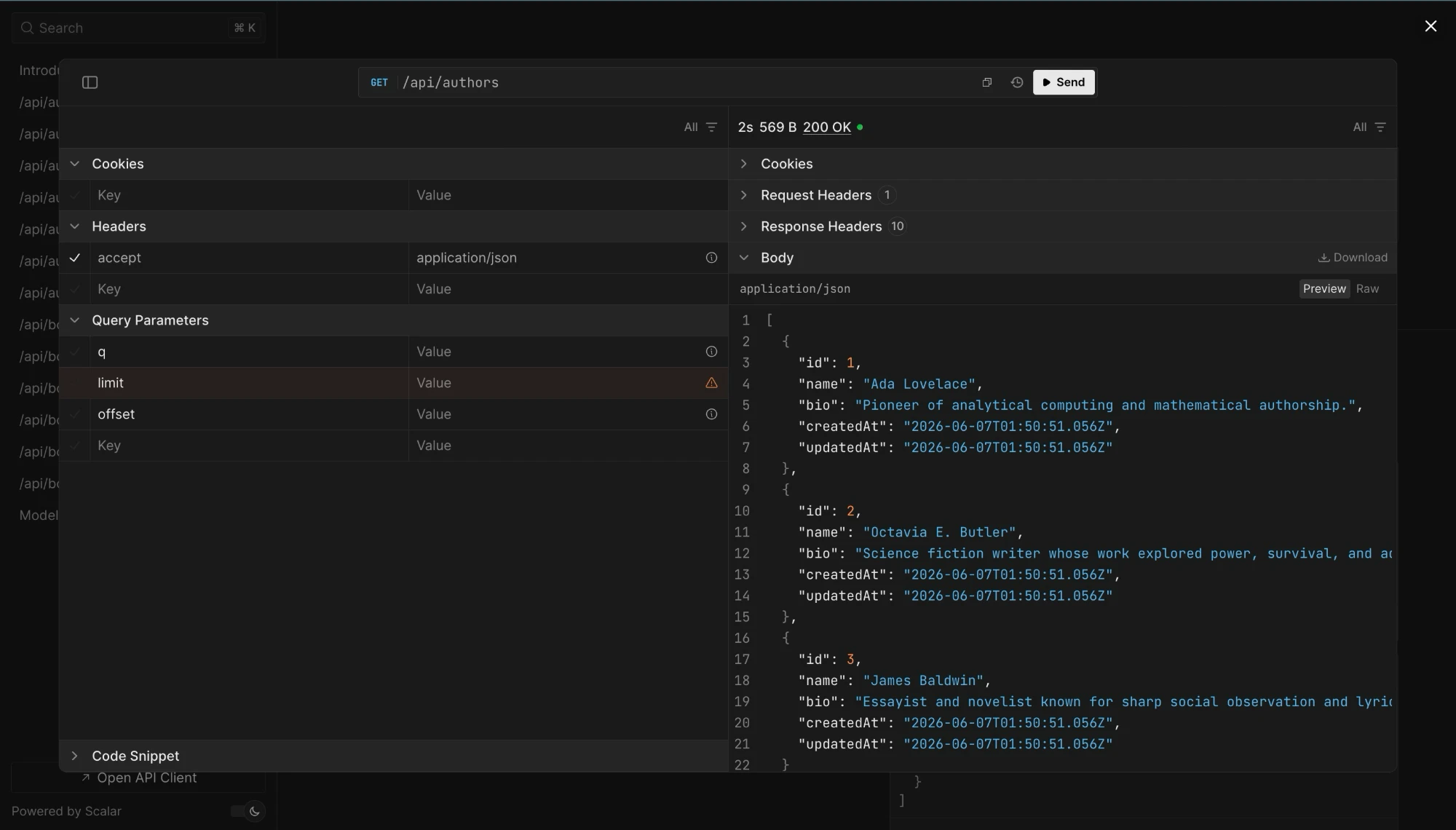Click the cookie Value input field

568,195
